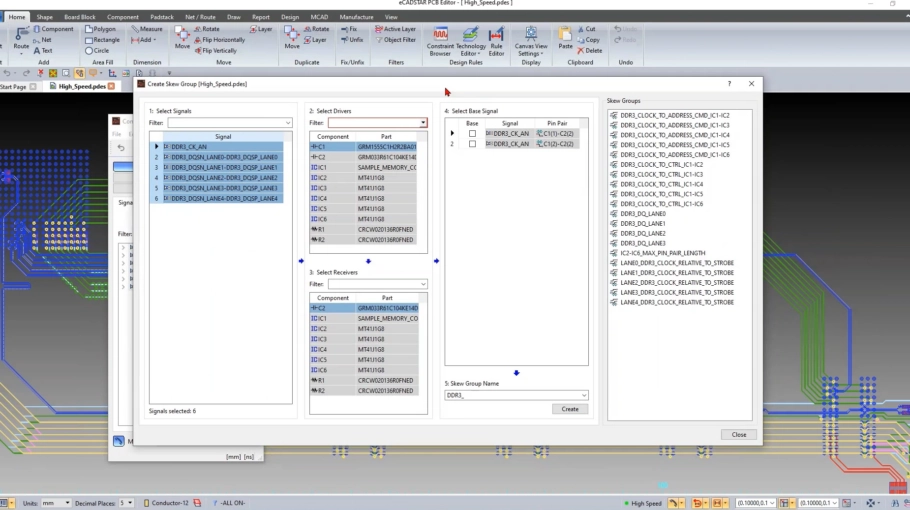
Task: Click Copy in Clipboard group
Action: tap(588, 40)
